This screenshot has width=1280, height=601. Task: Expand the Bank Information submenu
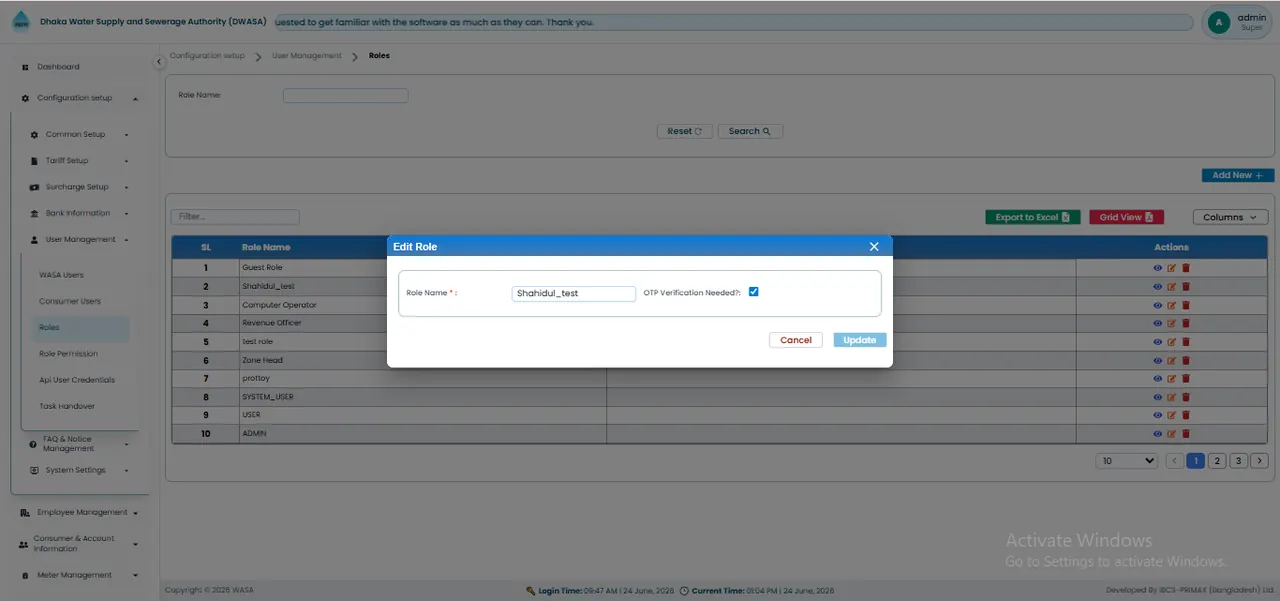(126, 213)
